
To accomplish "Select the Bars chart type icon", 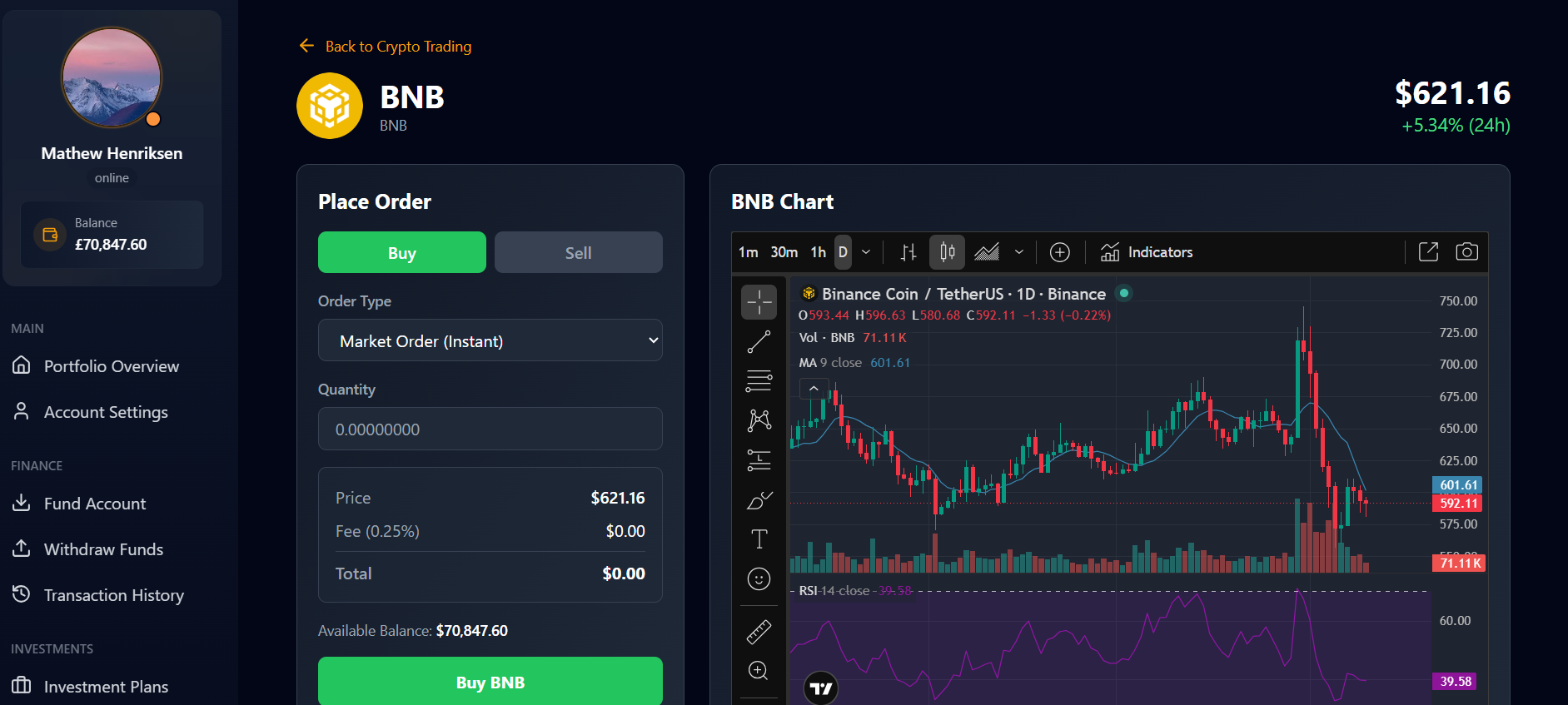I will click(908, 252).
